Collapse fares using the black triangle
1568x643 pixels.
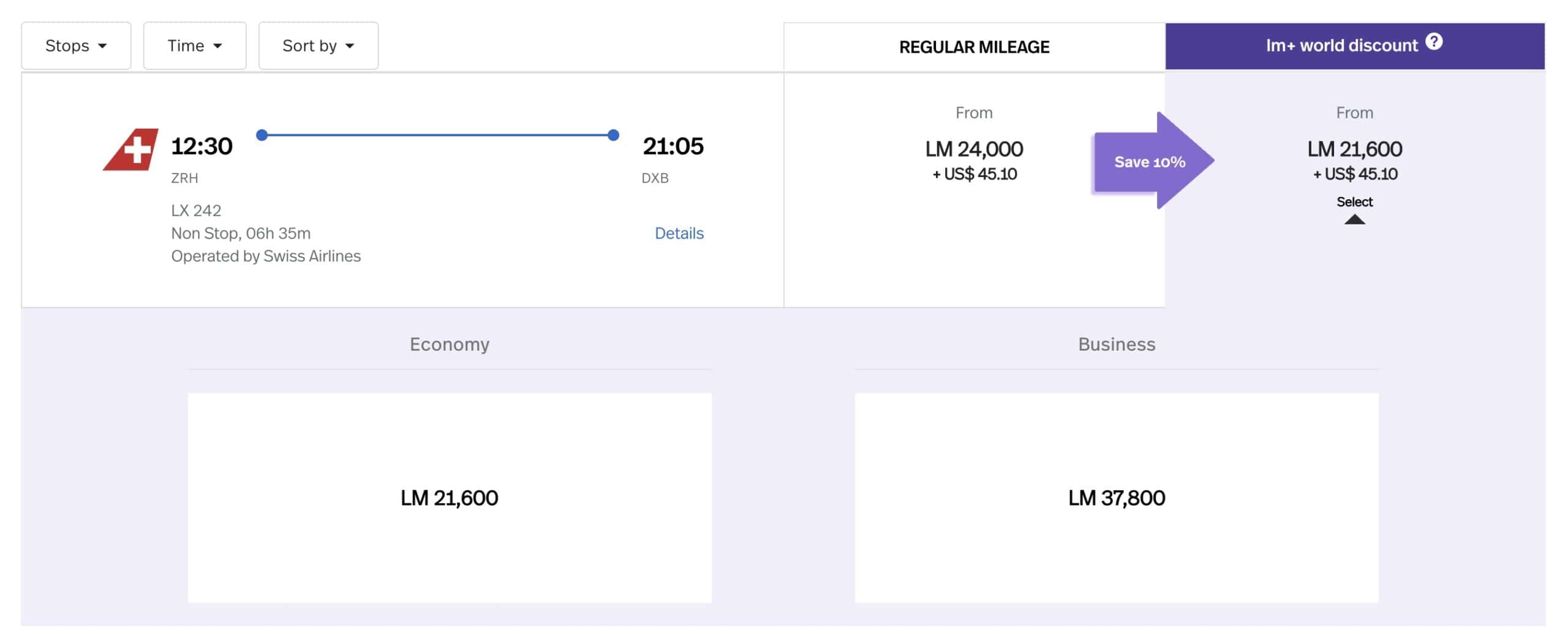tap(1354, 219)
